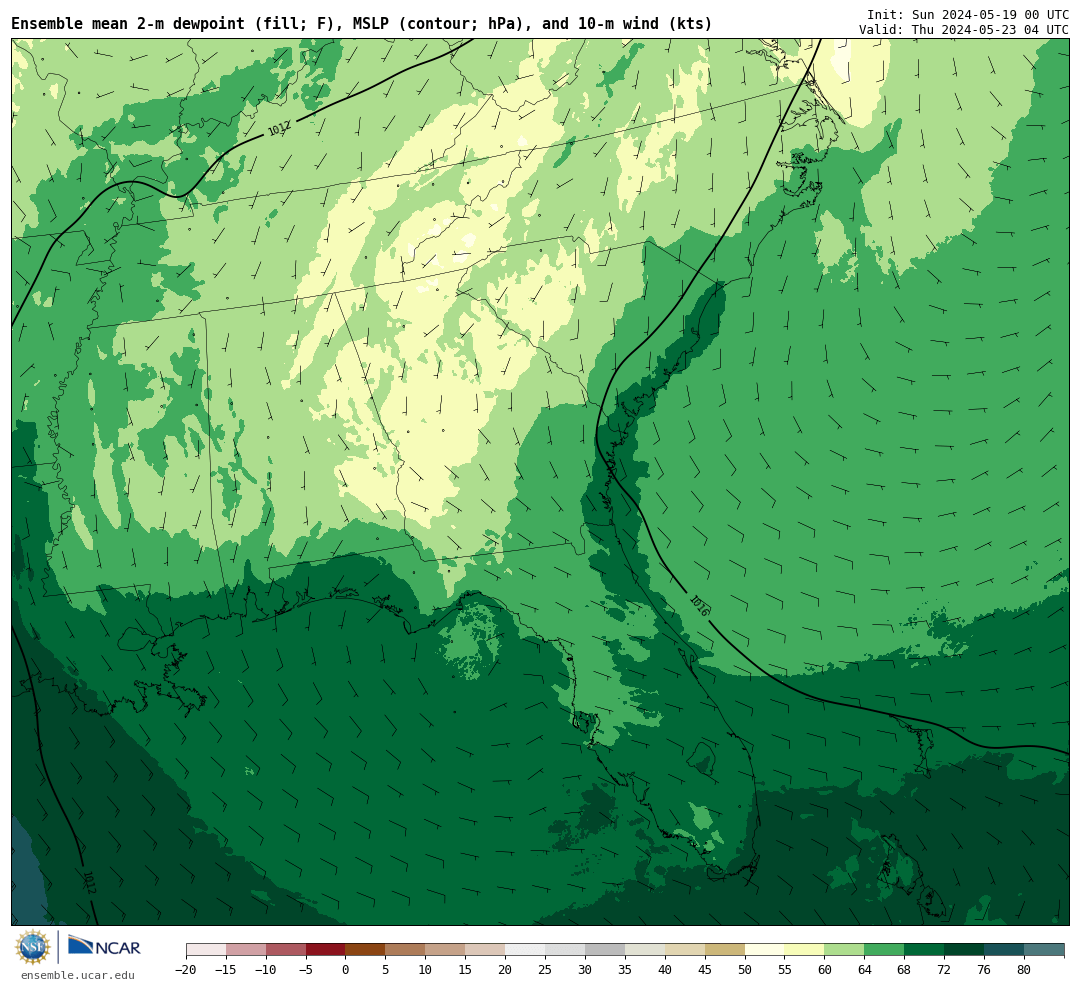This screenshot has width=1080, height=988.
Task: Click the colorbar swatch between 68 and 72
Action: click(x=924, y=950)
